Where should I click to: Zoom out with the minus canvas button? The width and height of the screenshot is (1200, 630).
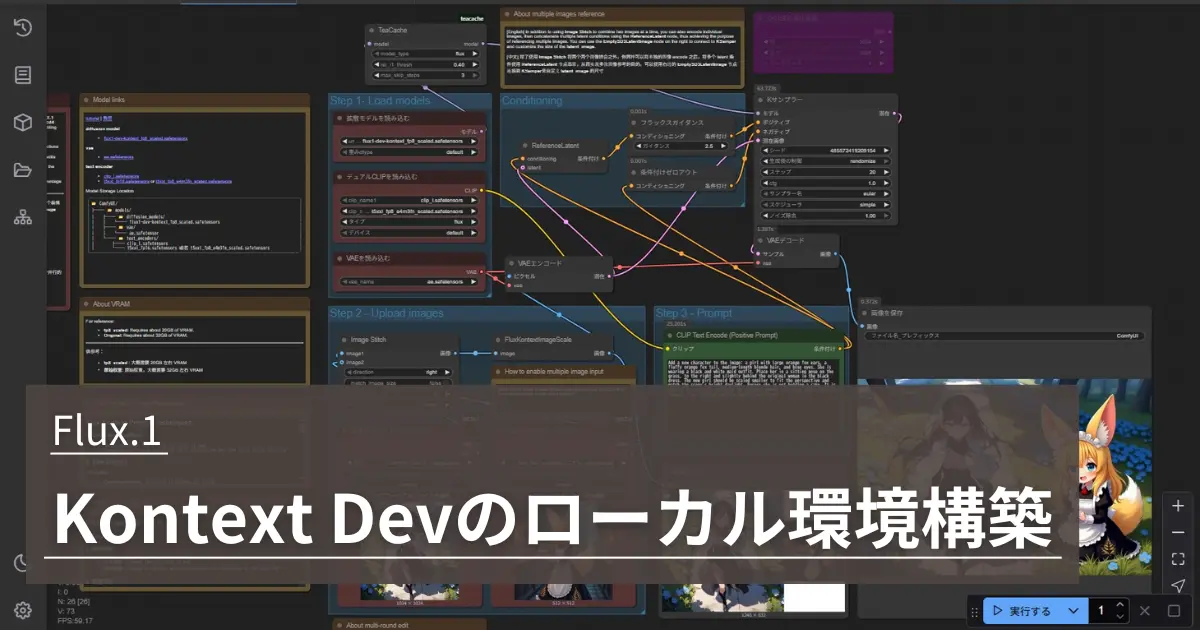(1178, 532)
